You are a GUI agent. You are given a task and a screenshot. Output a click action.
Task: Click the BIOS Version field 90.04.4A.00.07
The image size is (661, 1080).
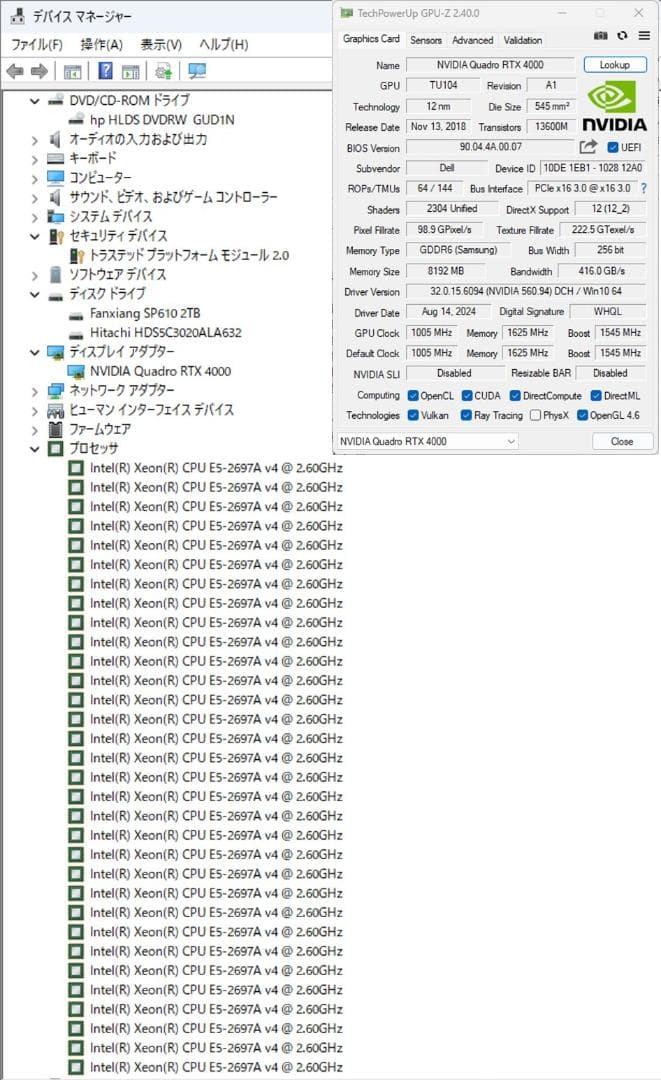pos(490,147)
